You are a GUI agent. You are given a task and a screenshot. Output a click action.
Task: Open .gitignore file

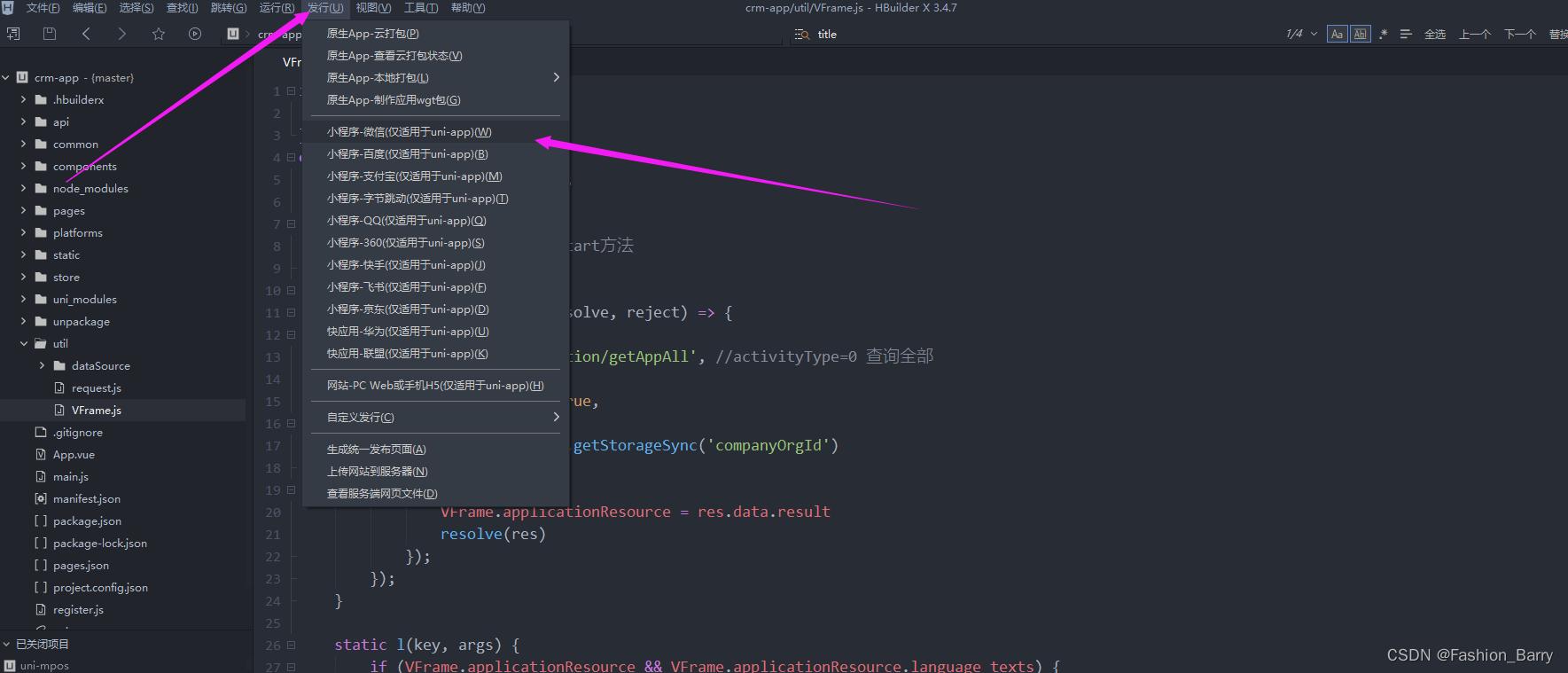[x=78, y=432]
